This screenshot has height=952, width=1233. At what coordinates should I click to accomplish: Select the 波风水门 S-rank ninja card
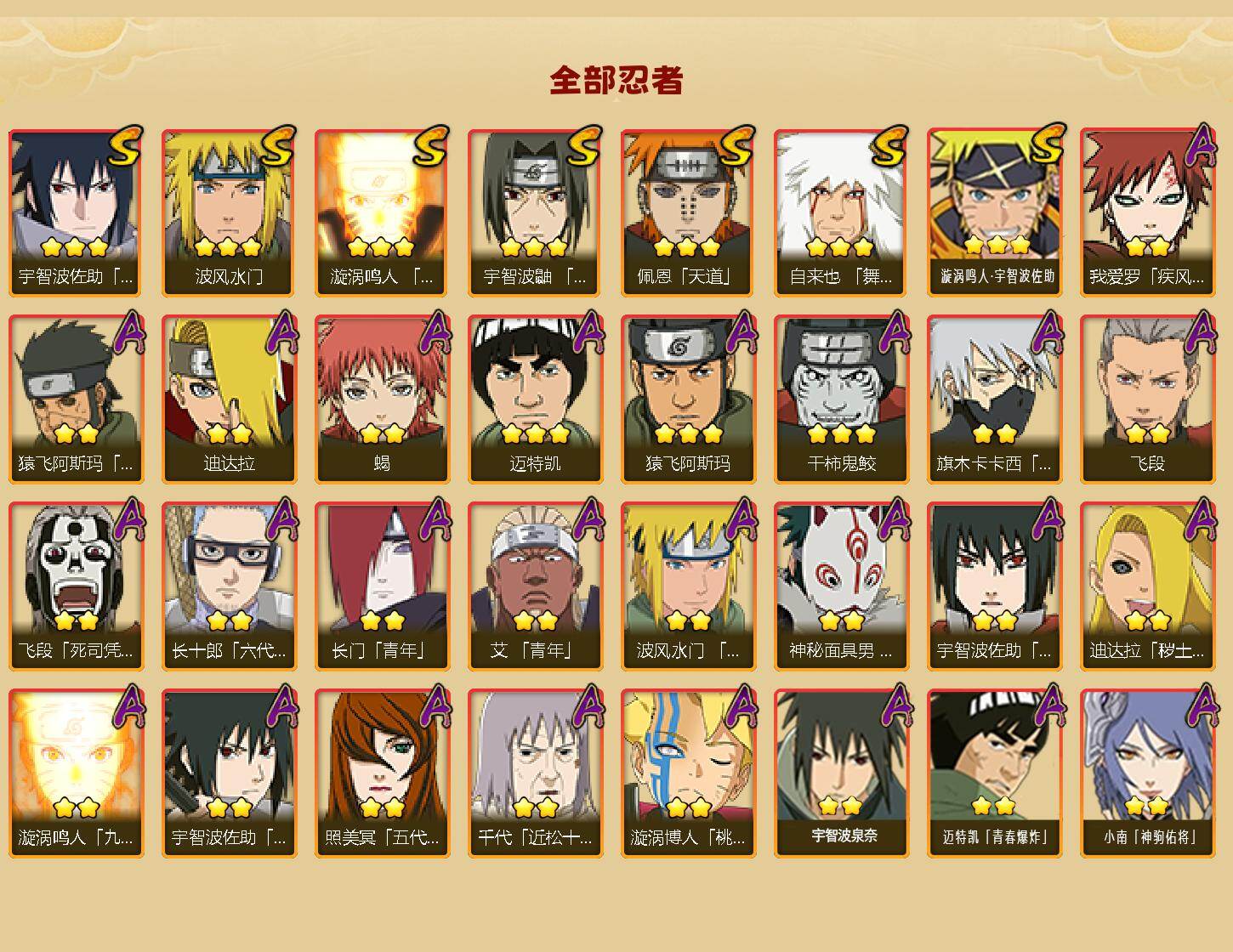pos(229,212)
